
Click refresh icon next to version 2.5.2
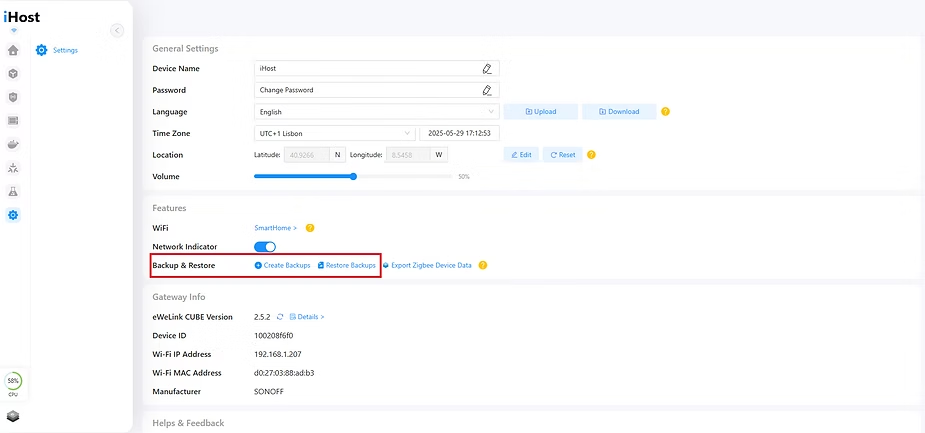click(x=281, y=317)
